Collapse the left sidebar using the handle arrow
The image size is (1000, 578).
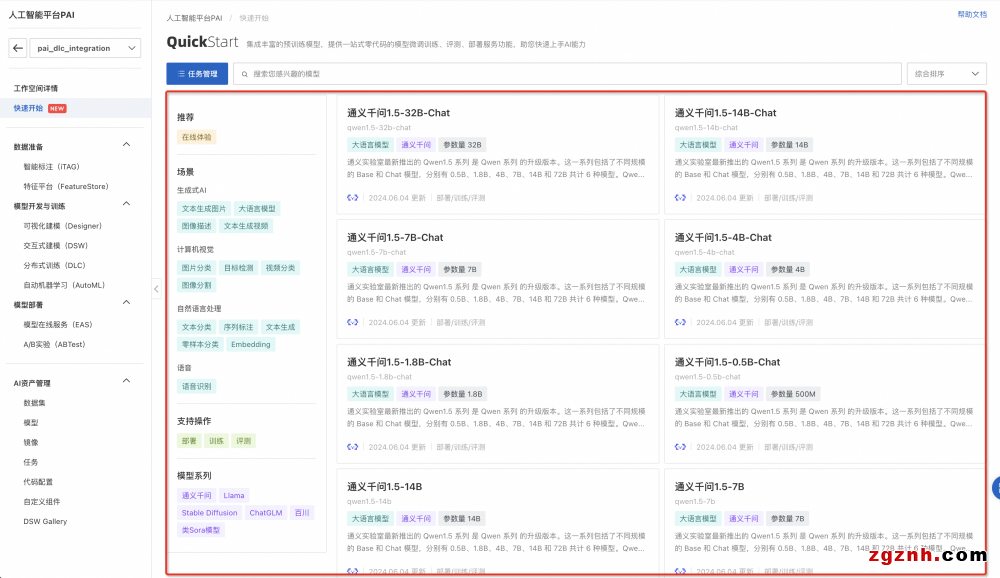[155, 289]
